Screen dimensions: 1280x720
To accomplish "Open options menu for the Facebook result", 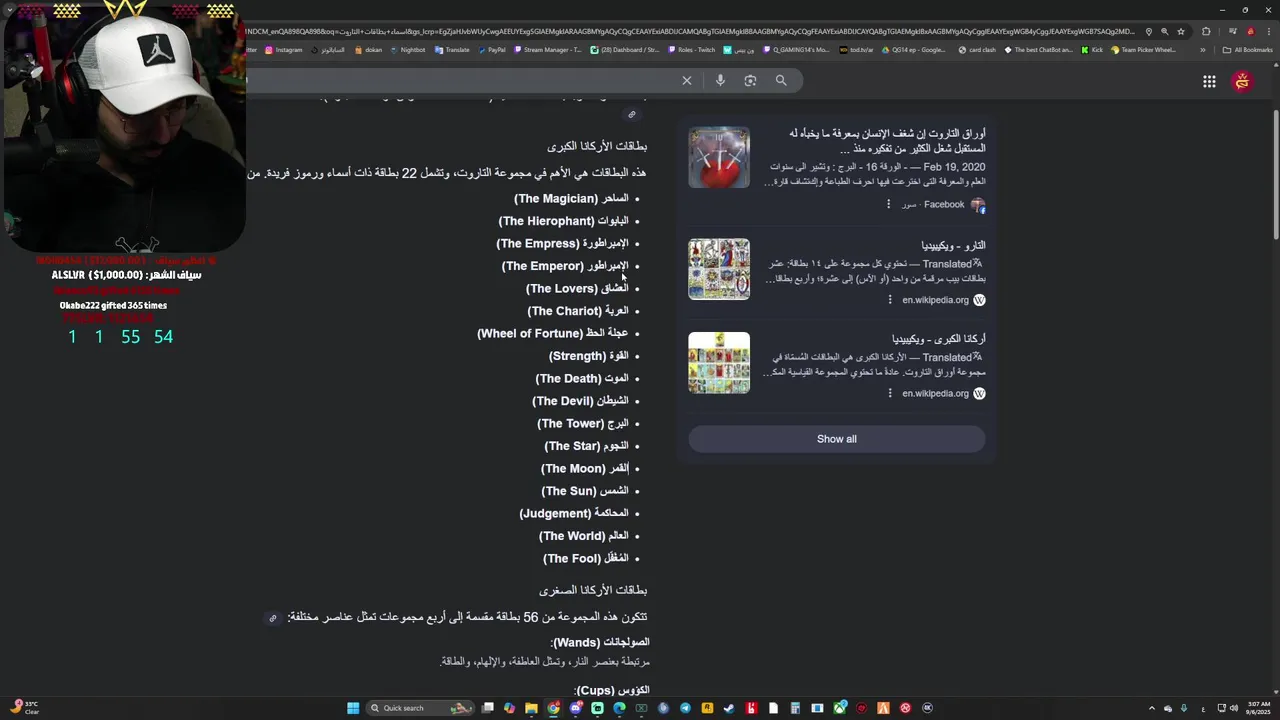I will [888, 204].
